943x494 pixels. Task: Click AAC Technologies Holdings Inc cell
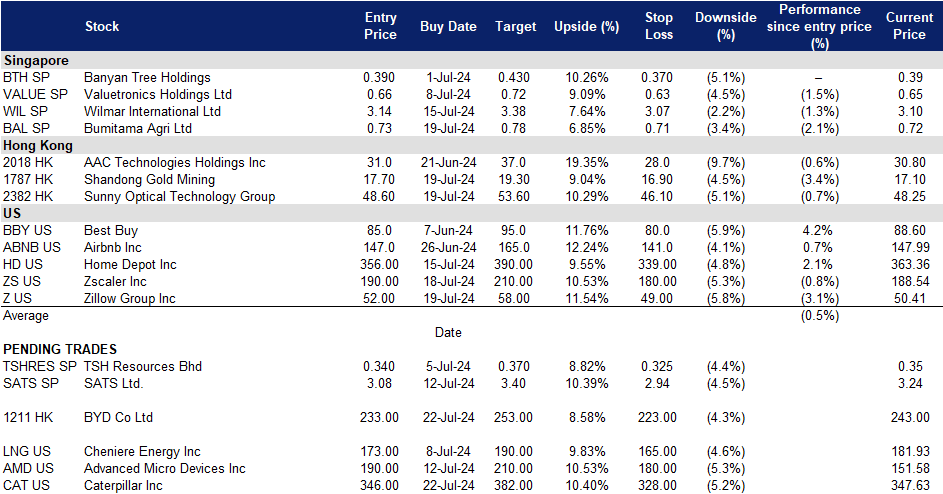175,162
